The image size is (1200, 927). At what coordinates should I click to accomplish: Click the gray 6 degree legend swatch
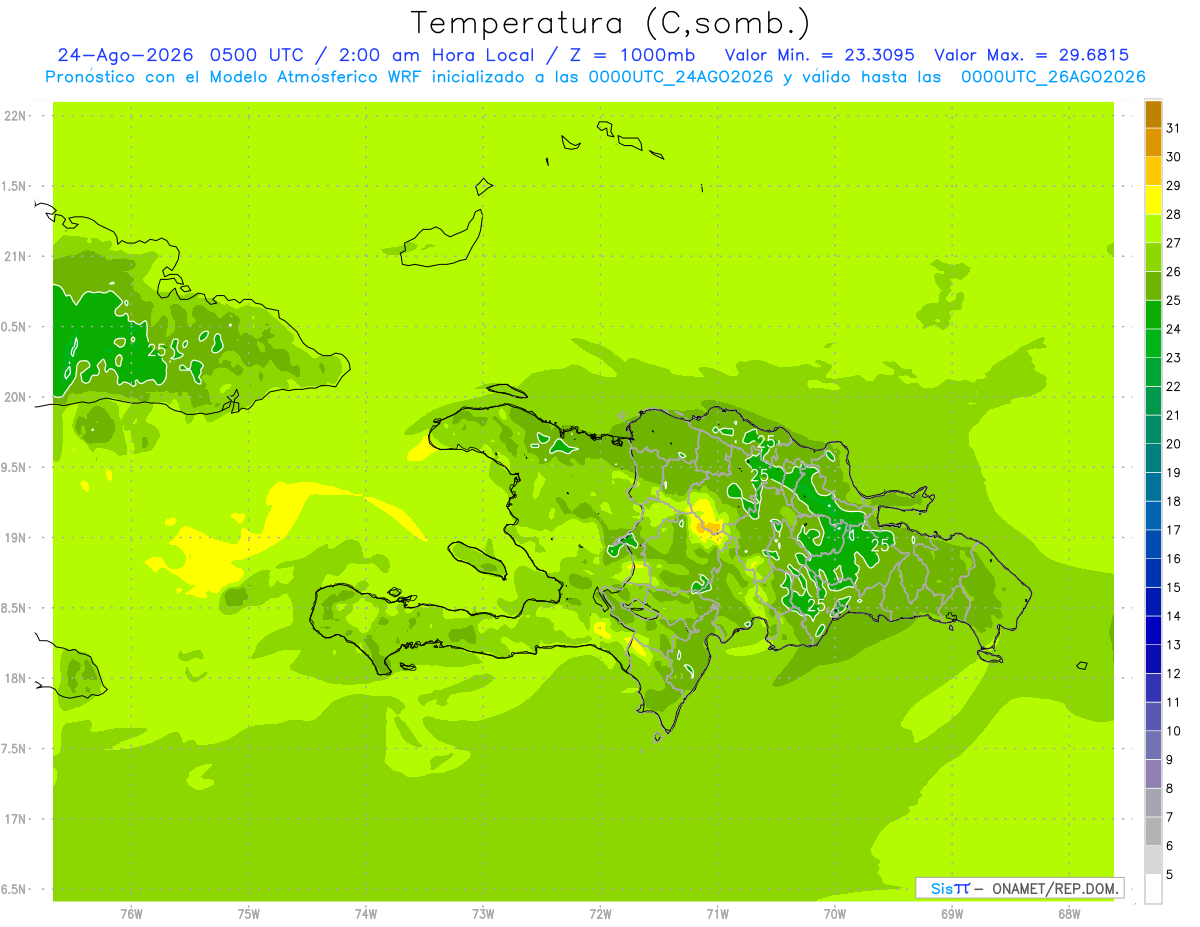(1153, 832)
